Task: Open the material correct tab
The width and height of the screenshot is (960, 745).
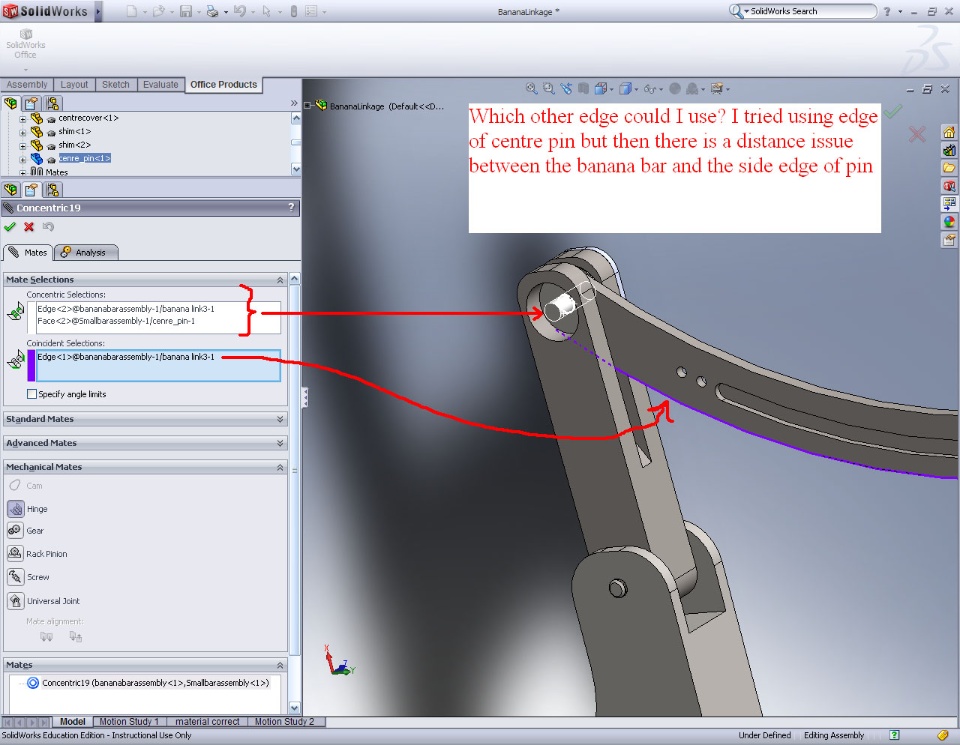Action: [x=207, y=722]
